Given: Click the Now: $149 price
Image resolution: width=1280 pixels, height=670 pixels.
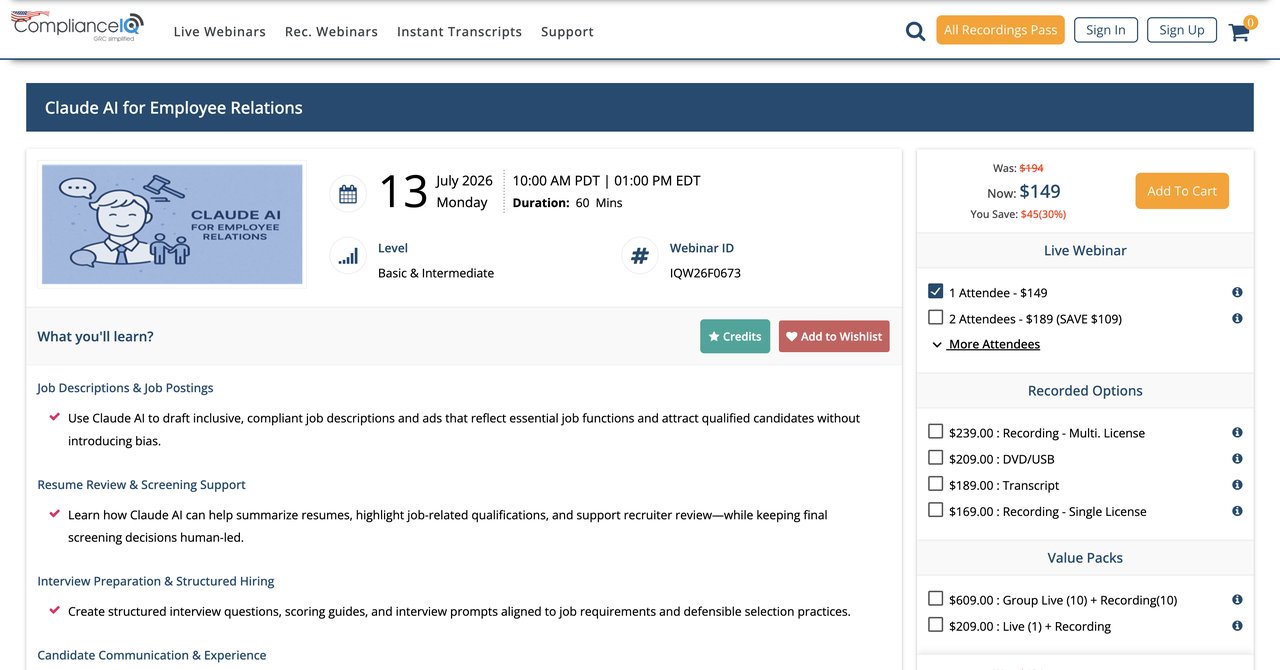Looking at the screenshot, I should pyautogui.click(x=1024, y=191).
